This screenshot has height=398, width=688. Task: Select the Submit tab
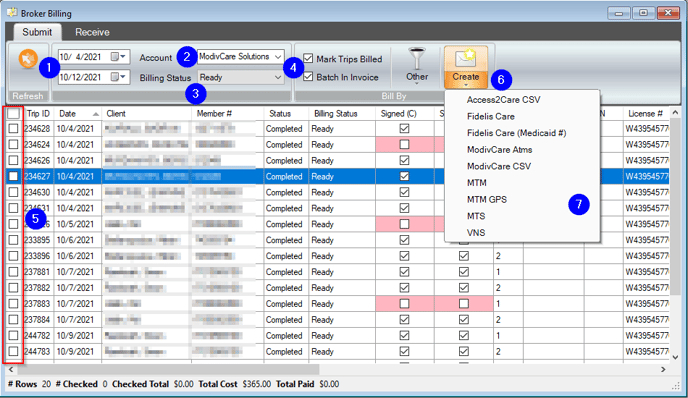(37, 32)
